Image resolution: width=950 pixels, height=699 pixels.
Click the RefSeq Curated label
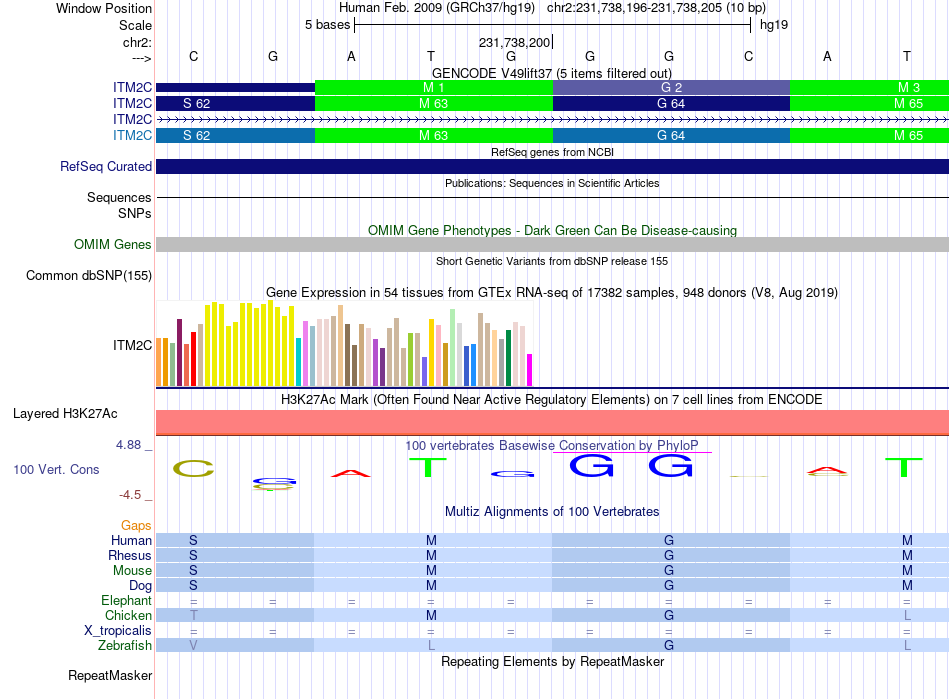coord(106,166)
